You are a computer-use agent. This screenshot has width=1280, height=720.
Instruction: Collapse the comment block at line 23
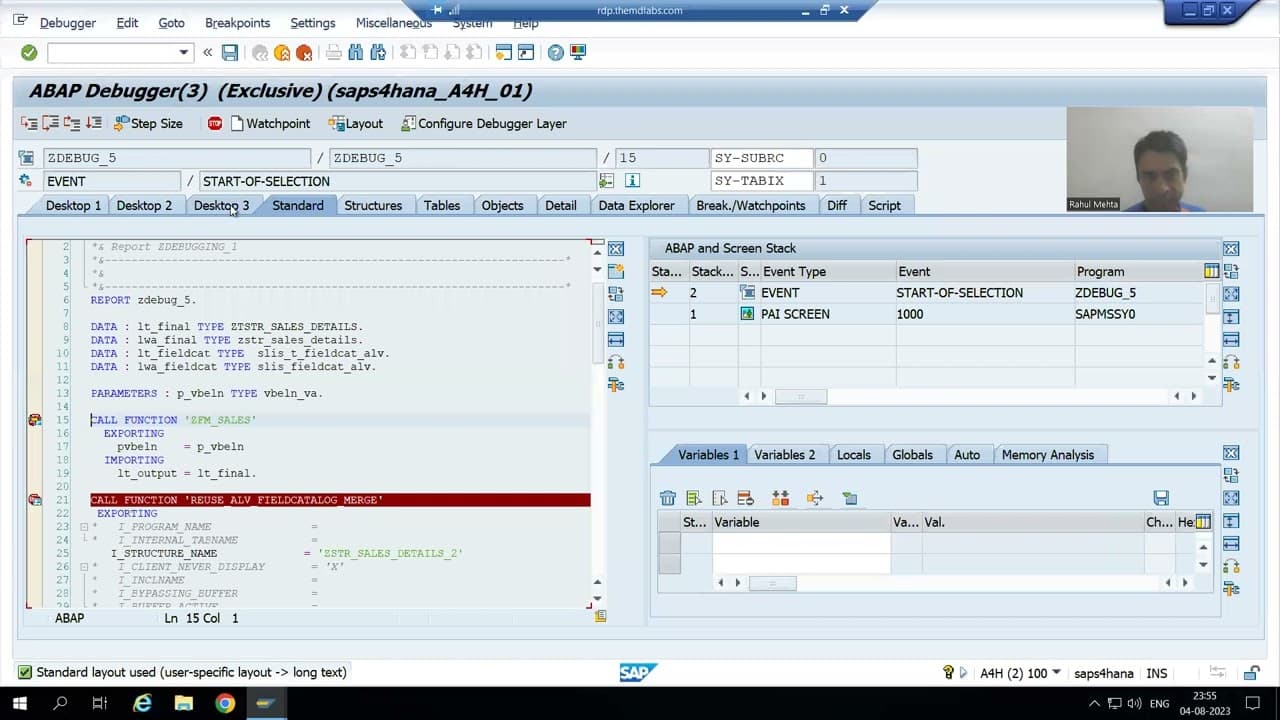tap(85, 527)
